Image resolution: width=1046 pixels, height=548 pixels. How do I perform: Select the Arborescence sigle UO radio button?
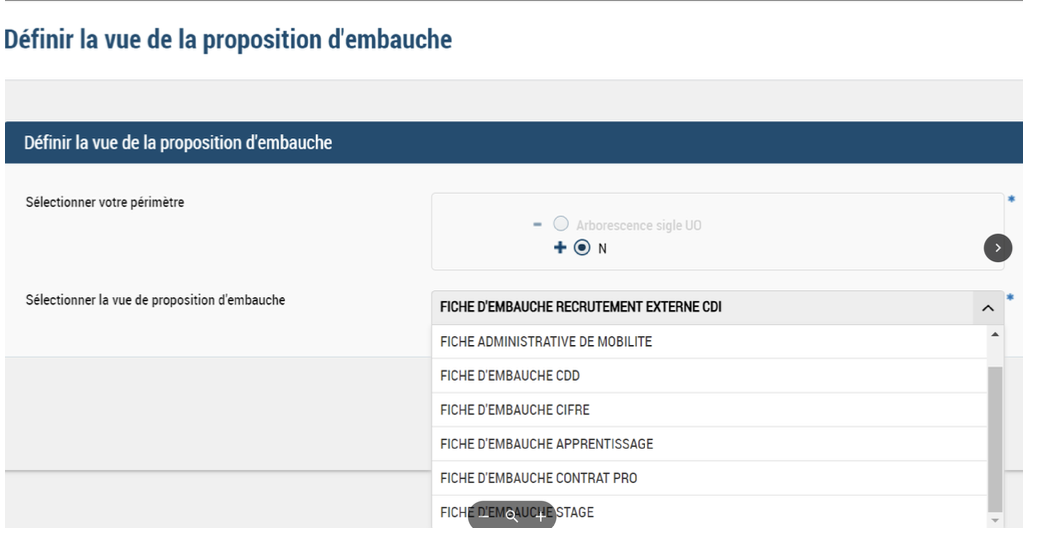pos(560,225)
